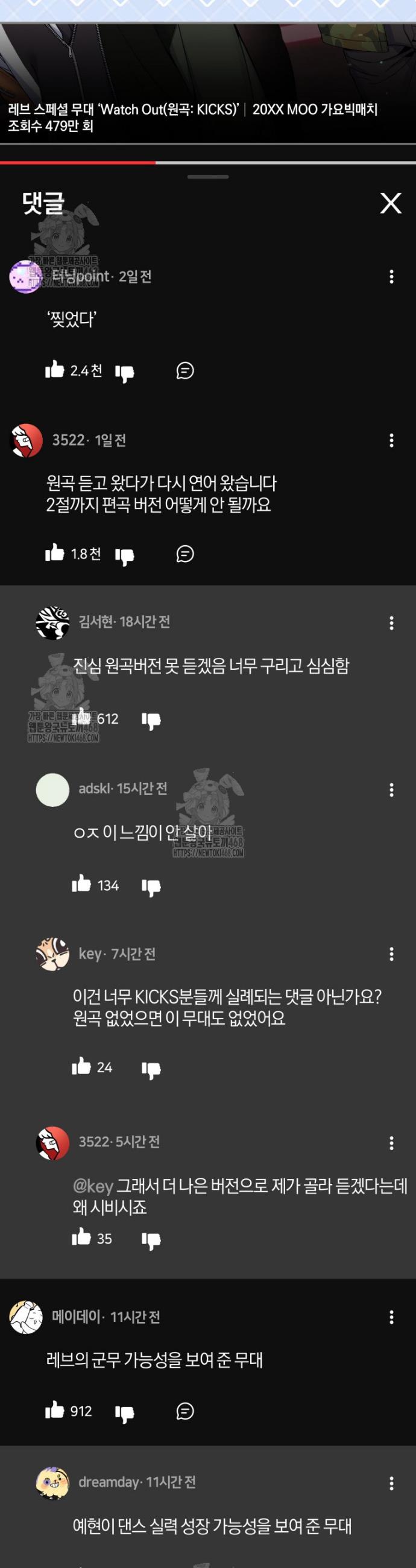Screen dimensions: 416x1568
Task: Dislike the '찢었다' comment
Action: point(125,373)
